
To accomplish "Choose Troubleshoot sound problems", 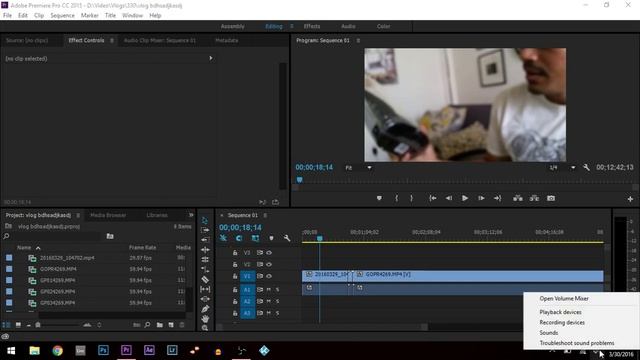I will (x=577, y=343).
